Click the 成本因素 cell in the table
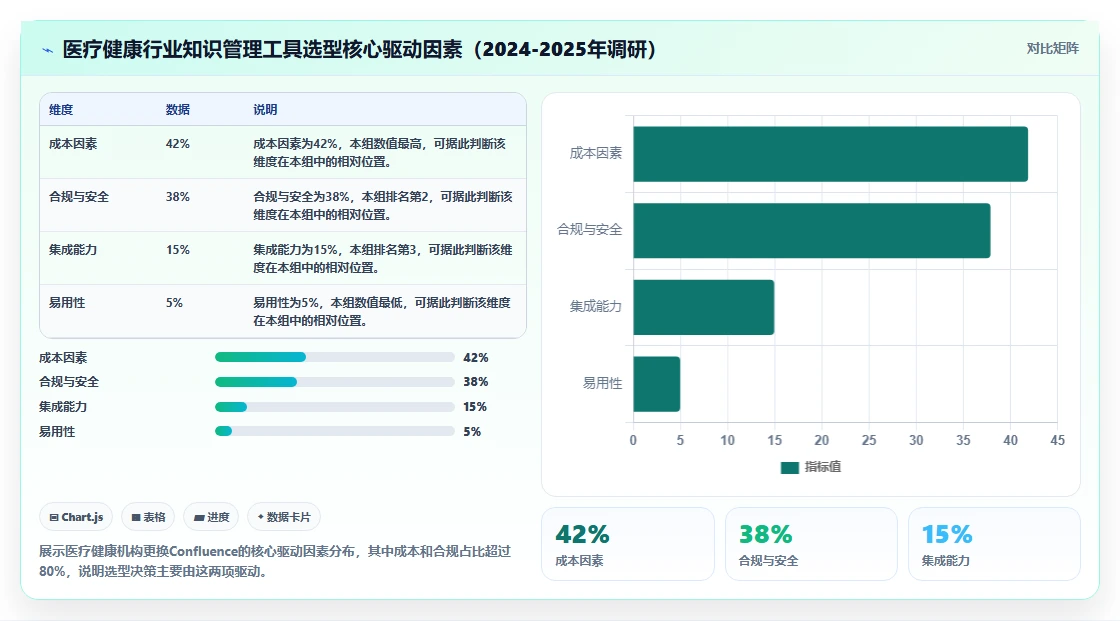 (73, 144)
